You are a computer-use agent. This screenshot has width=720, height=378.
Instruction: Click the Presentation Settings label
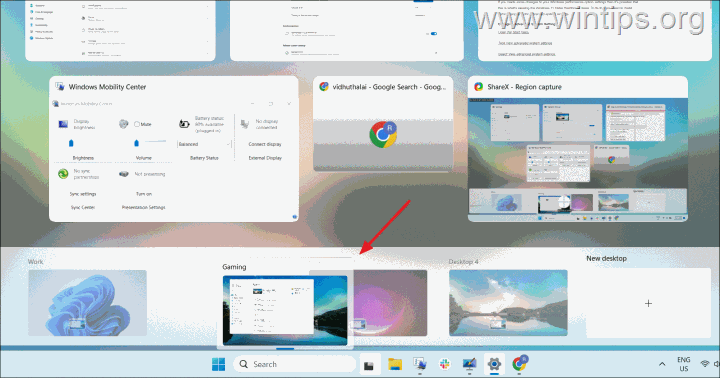(143, 208)
